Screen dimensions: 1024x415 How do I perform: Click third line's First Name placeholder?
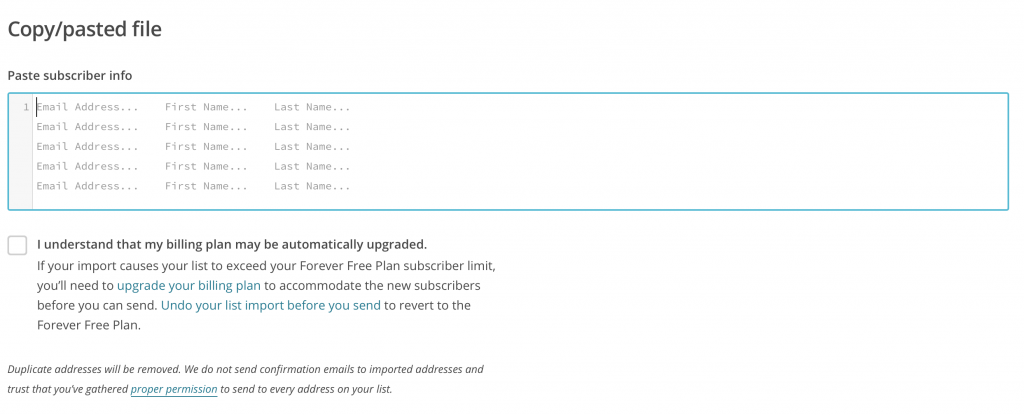point(206,147)
